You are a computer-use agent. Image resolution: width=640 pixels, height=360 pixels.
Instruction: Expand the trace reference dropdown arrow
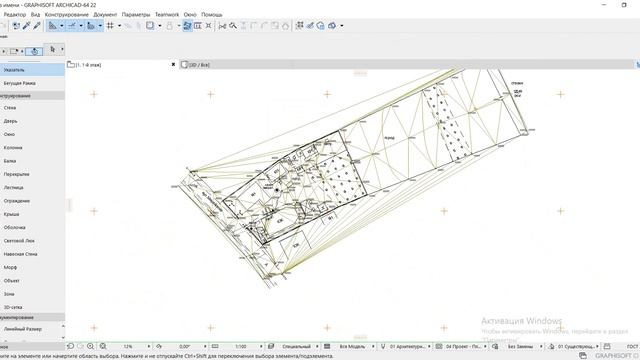tap(160, 26)
